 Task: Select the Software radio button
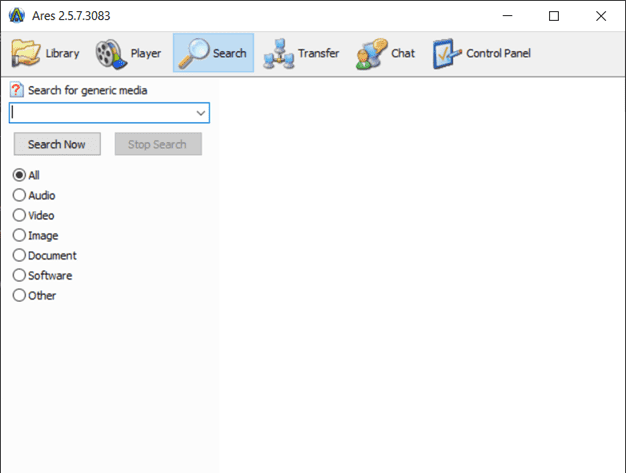pyautogui.click(x=19, y=275)
